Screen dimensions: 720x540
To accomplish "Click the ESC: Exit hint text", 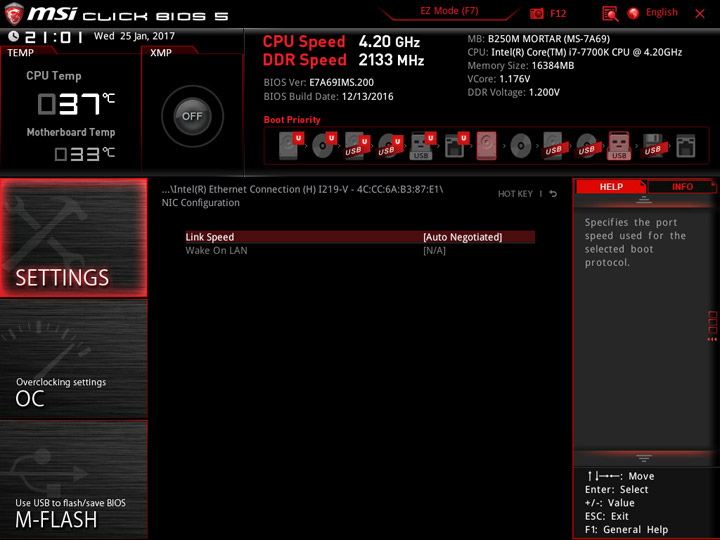I will coord(607,516).
